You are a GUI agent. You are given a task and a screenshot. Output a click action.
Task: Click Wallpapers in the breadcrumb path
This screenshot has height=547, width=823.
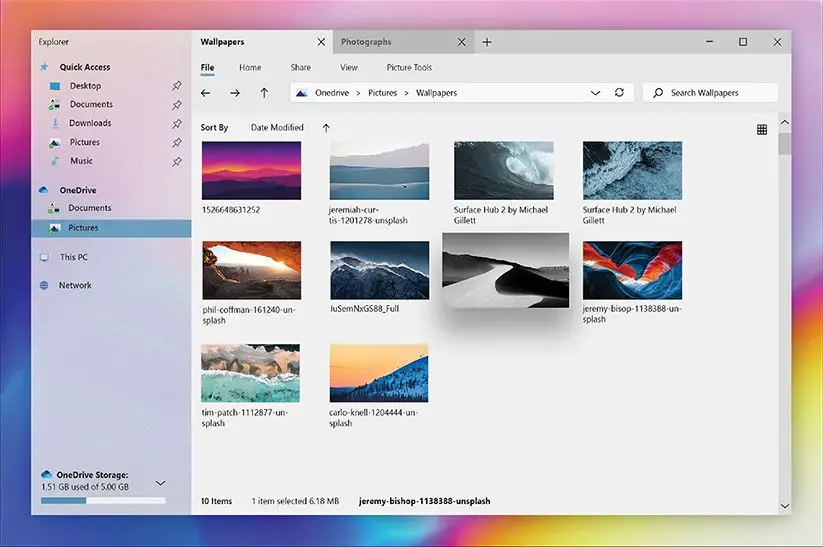436,93
